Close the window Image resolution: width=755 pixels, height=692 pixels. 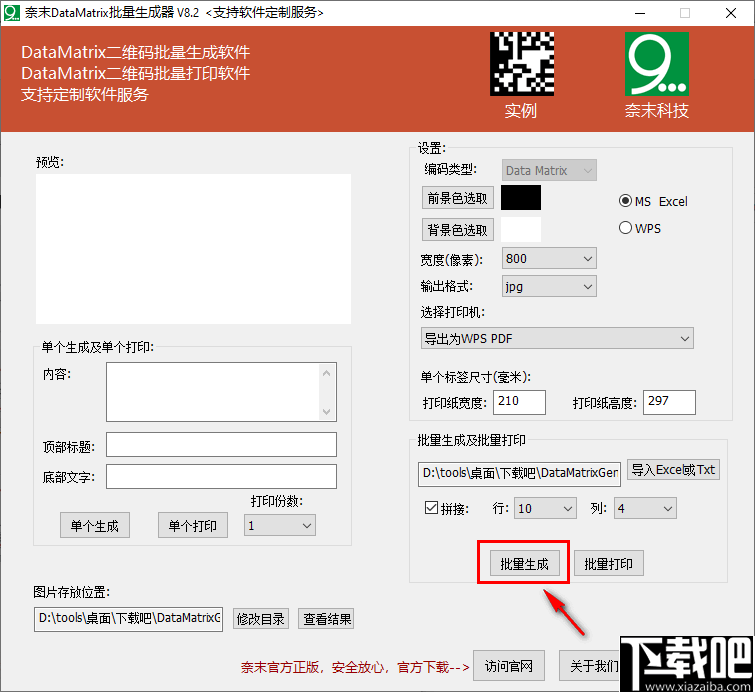click(730, 13)
